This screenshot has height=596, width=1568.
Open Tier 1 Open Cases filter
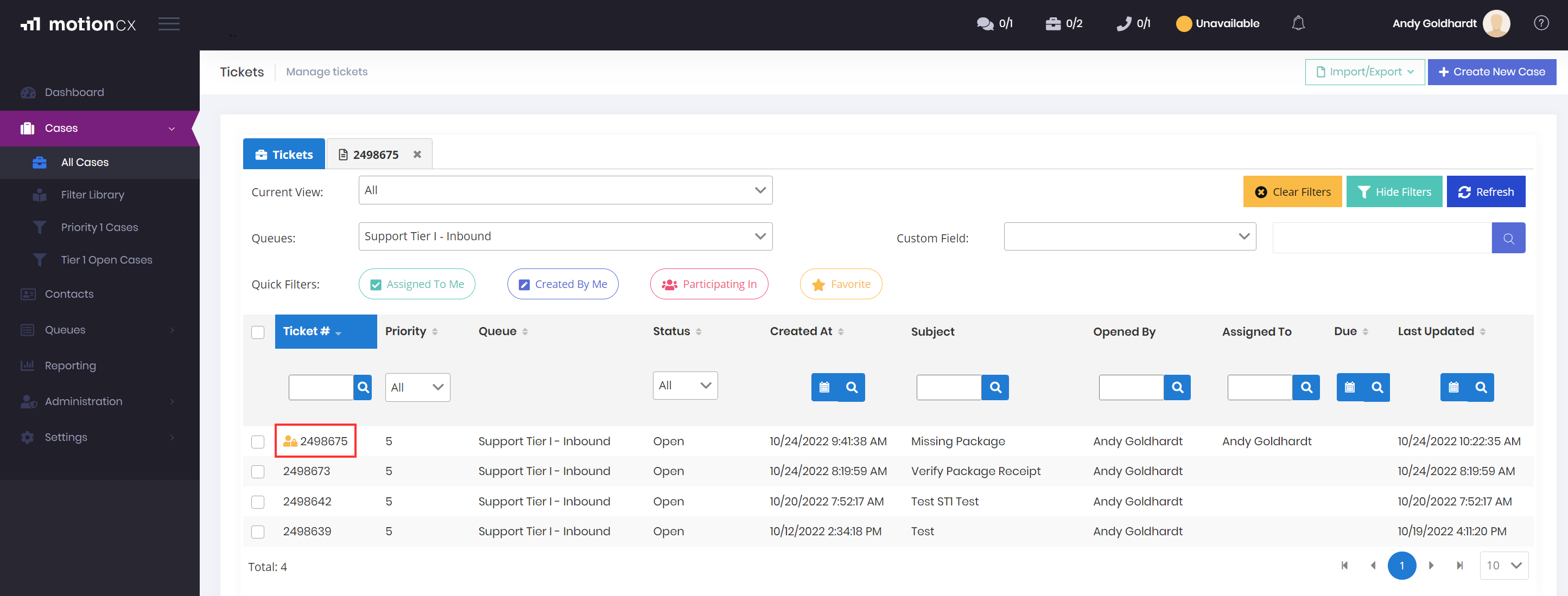pyautogui.click(x=100, y=260)
